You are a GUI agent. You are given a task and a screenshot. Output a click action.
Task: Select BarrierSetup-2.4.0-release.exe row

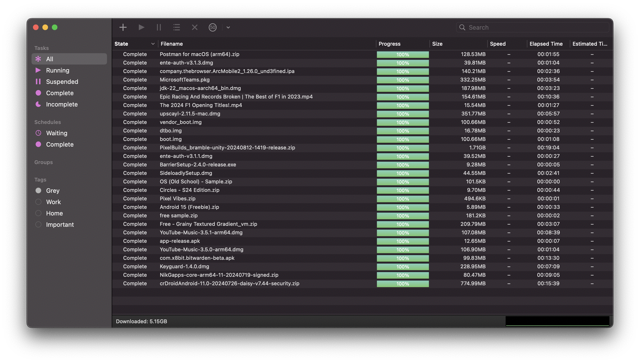coord(362,165)
